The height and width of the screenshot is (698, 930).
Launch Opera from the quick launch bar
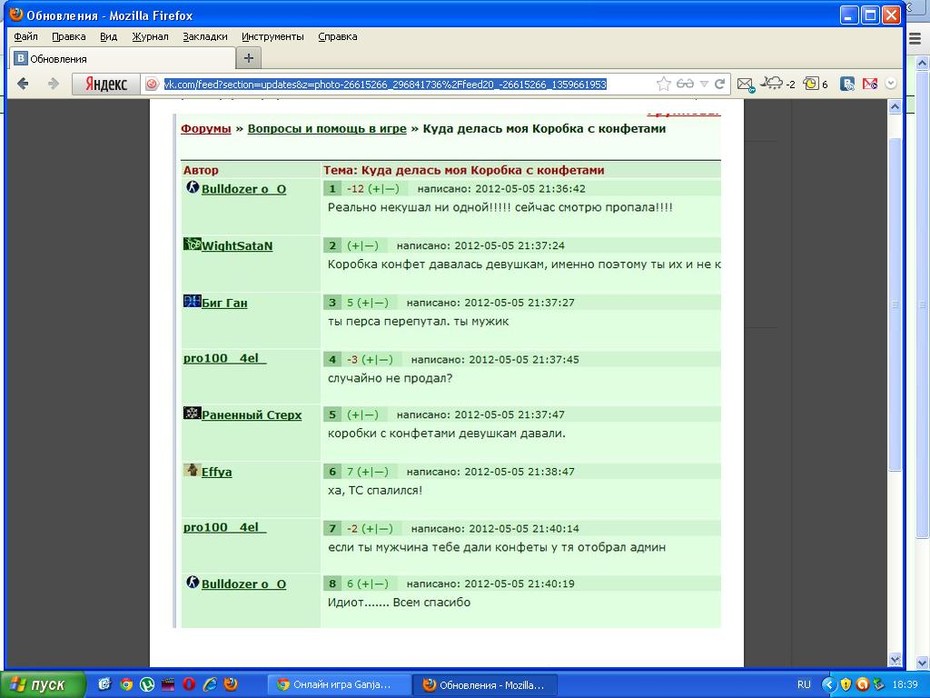(189, 684)
